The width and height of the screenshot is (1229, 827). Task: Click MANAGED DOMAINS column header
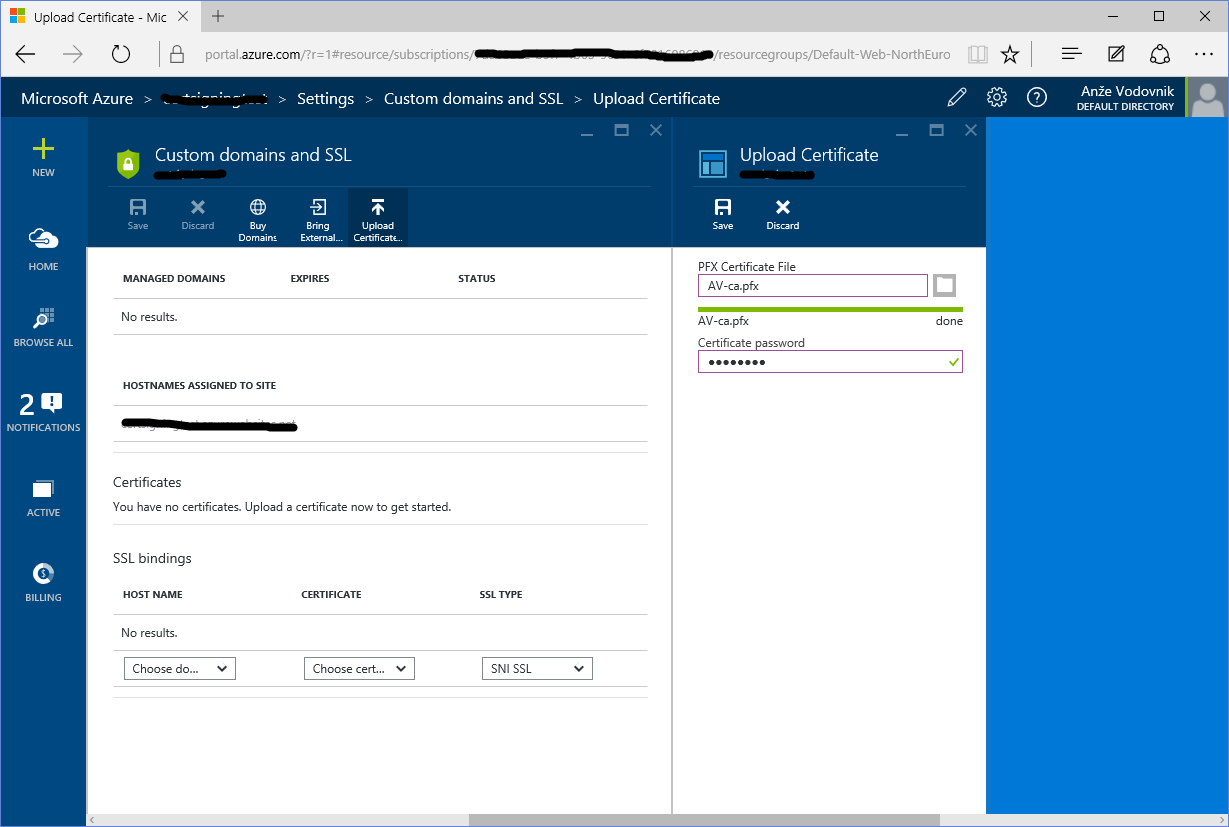(x=174, y=278)
